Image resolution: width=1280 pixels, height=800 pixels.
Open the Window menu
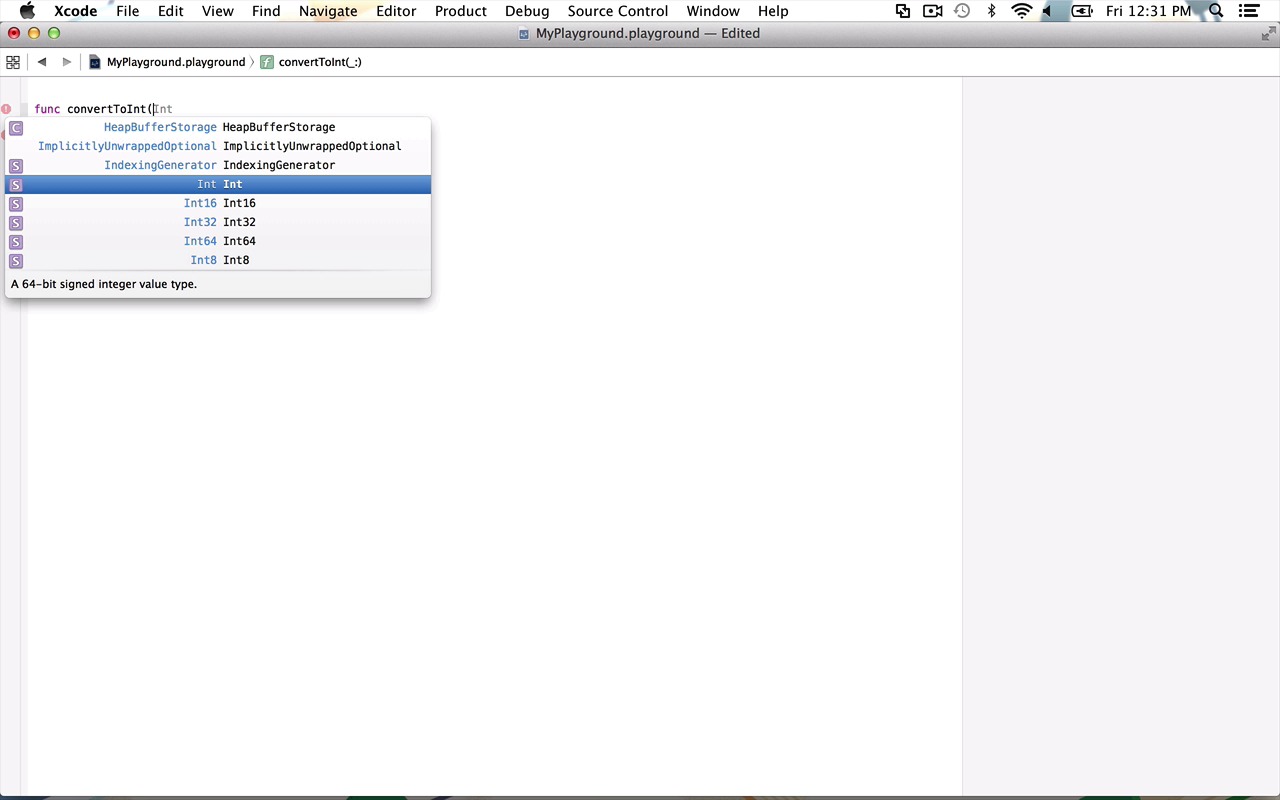(x=713, y=11)
